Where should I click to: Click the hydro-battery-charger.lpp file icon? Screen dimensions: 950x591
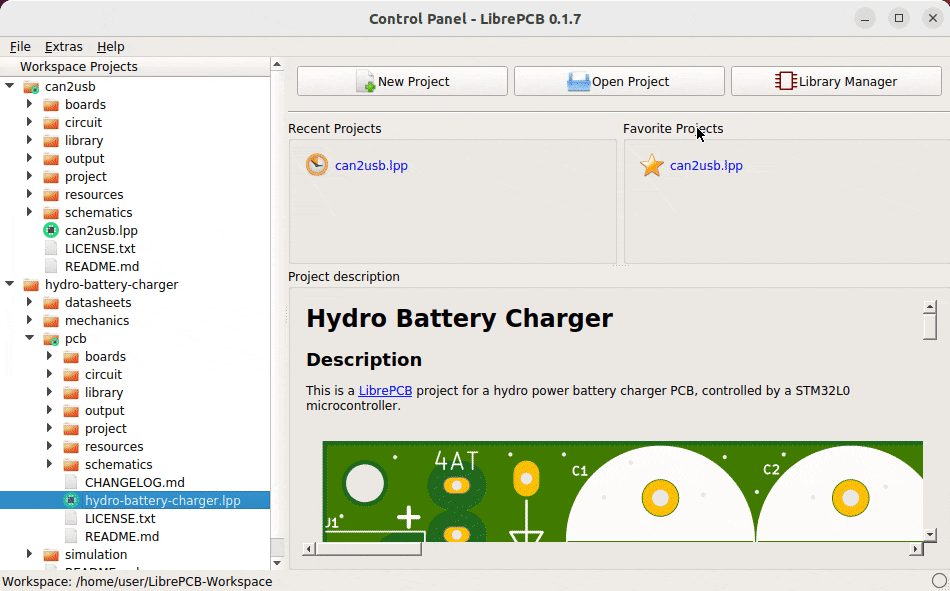(71, 500)
